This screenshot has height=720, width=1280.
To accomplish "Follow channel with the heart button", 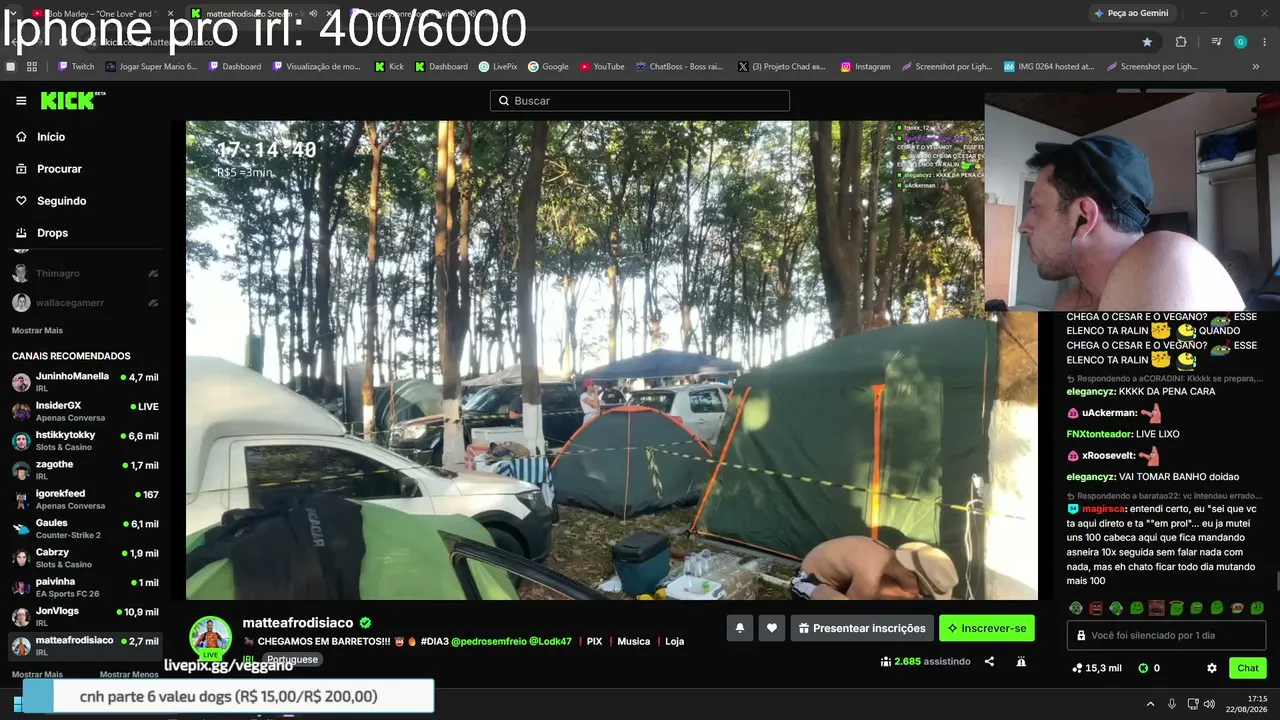I will tap(771, 628).
